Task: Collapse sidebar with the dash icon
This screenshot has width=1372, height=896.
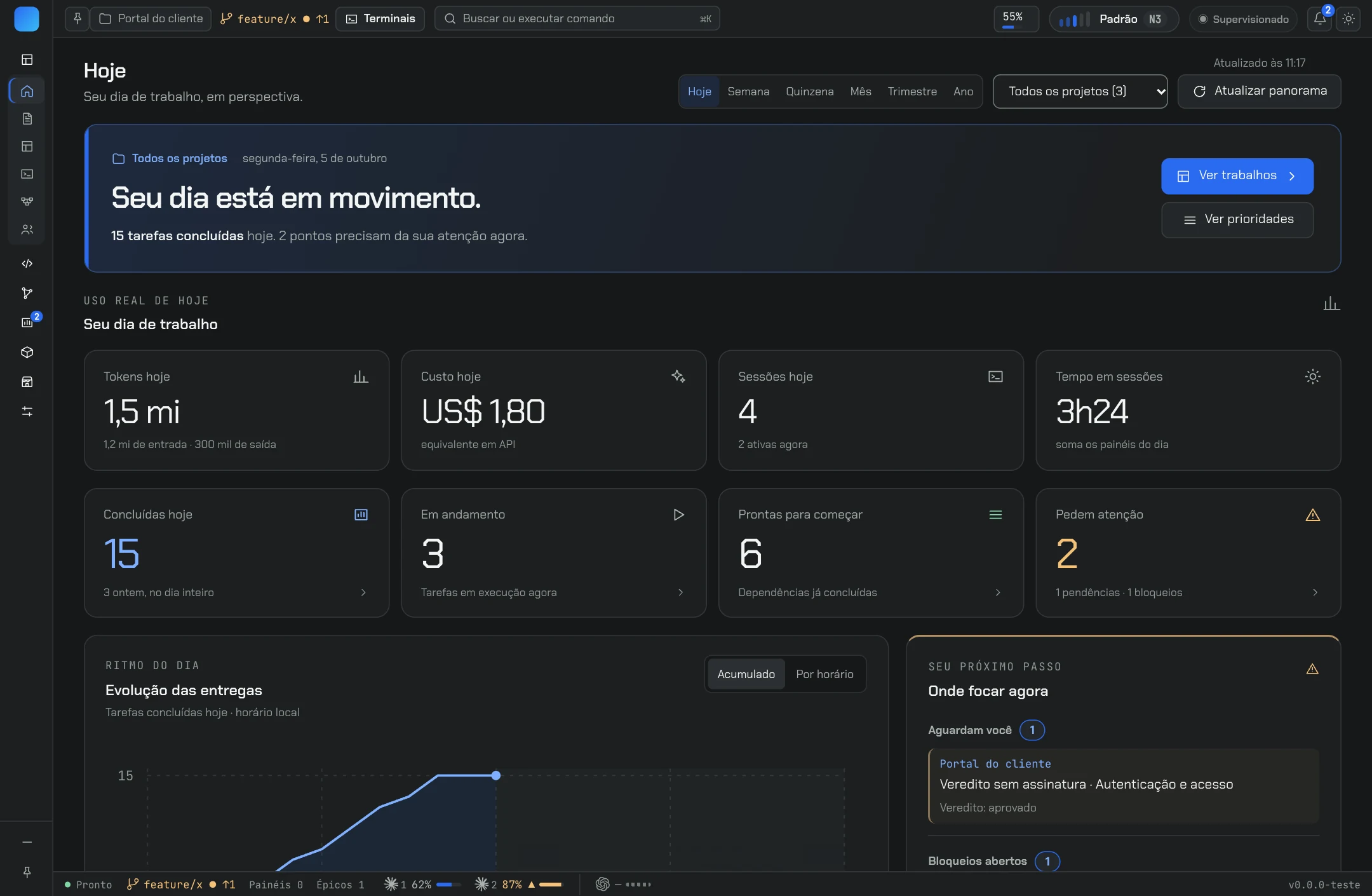Action: click(27, 842)
